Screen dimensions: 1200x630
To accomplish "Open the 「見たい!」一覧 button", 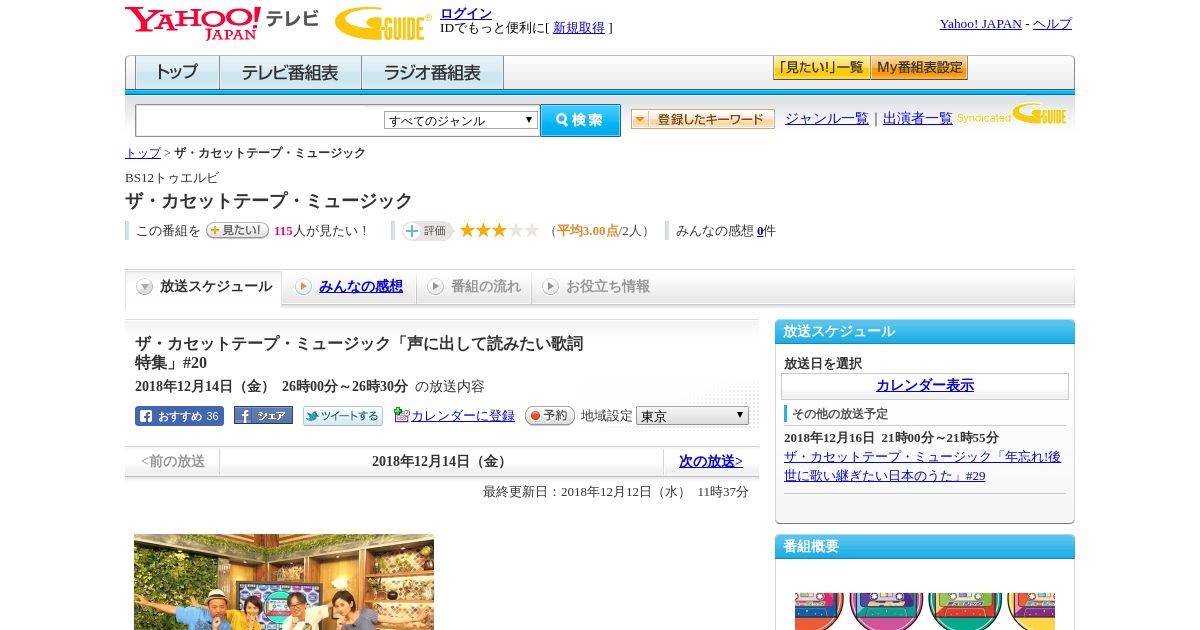I will click(821, 68).
